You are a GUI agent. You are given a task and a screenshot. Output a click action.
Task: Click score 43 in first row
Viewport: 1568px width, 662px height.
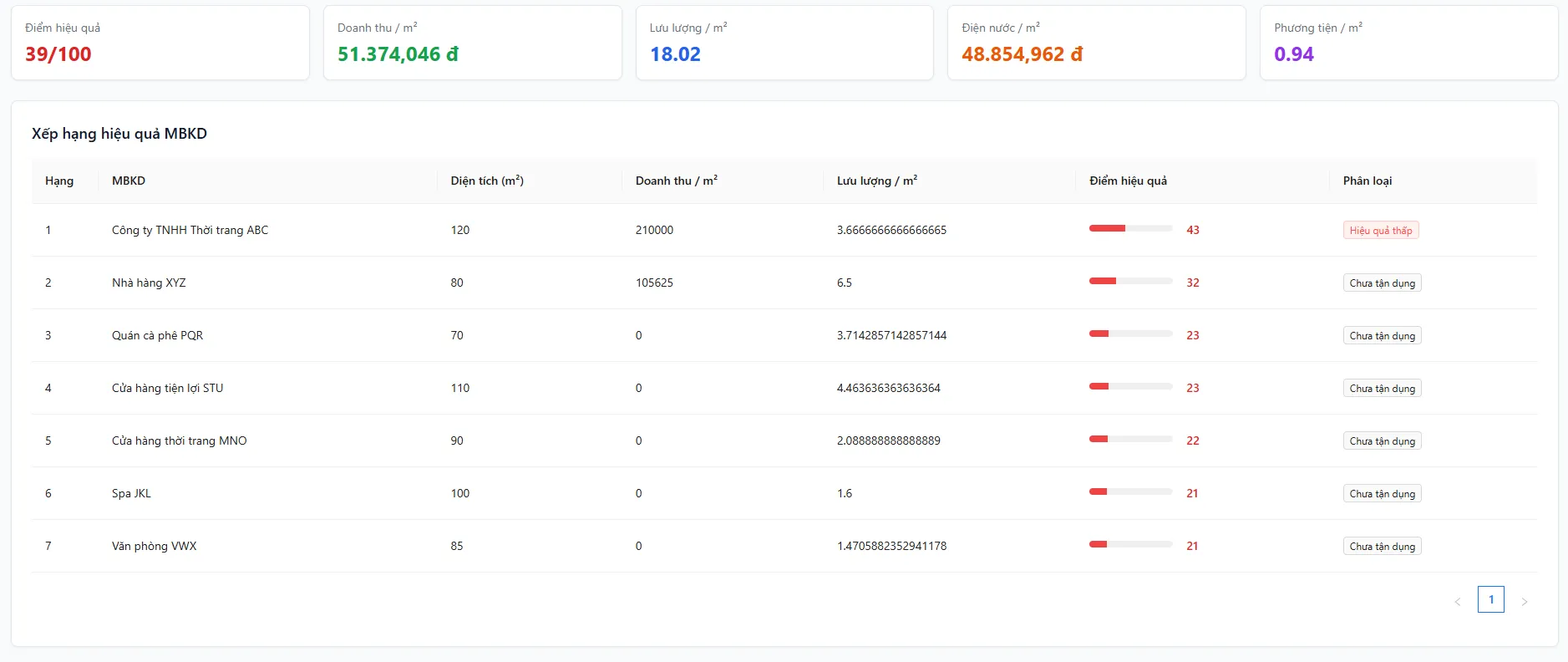click(1193, 230)
